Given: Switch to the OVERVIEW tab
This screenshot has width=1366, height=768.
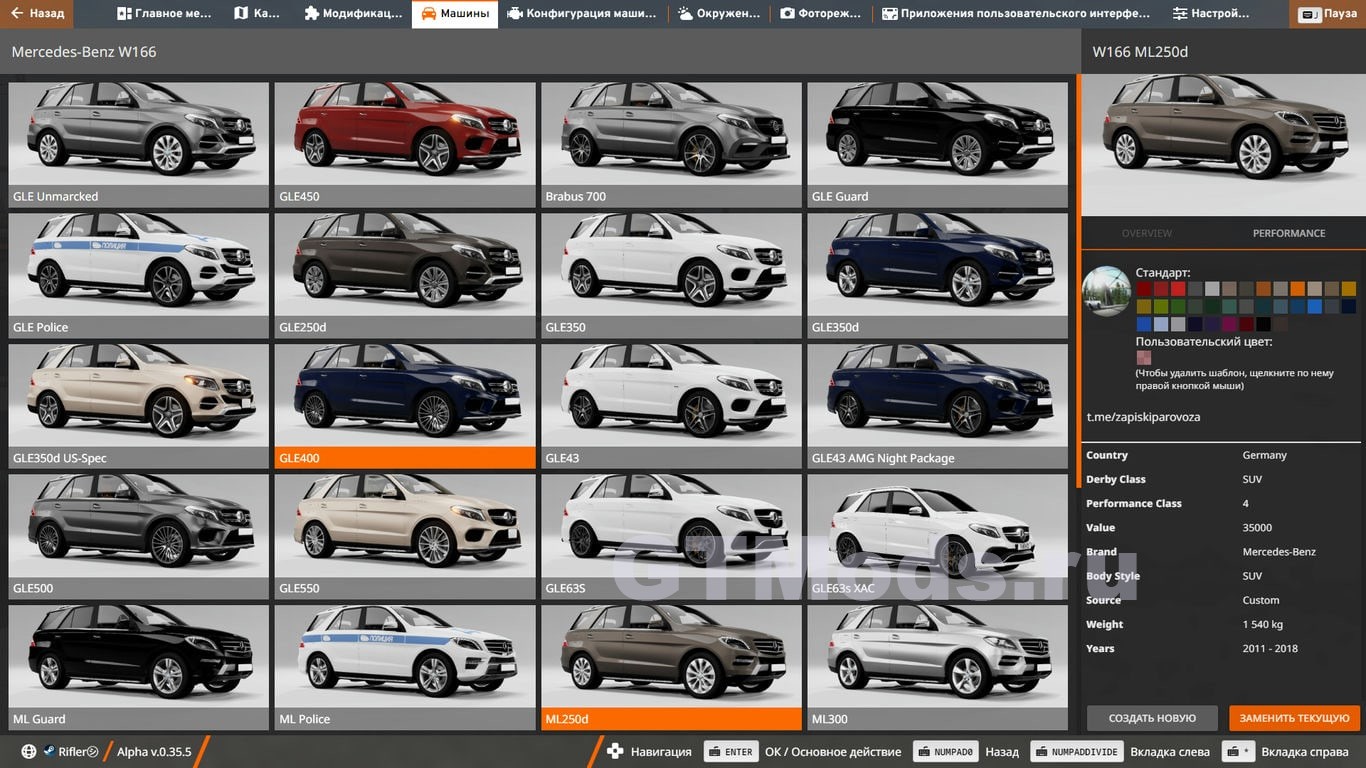Looking at the screenshot, I should point(1146,233).
